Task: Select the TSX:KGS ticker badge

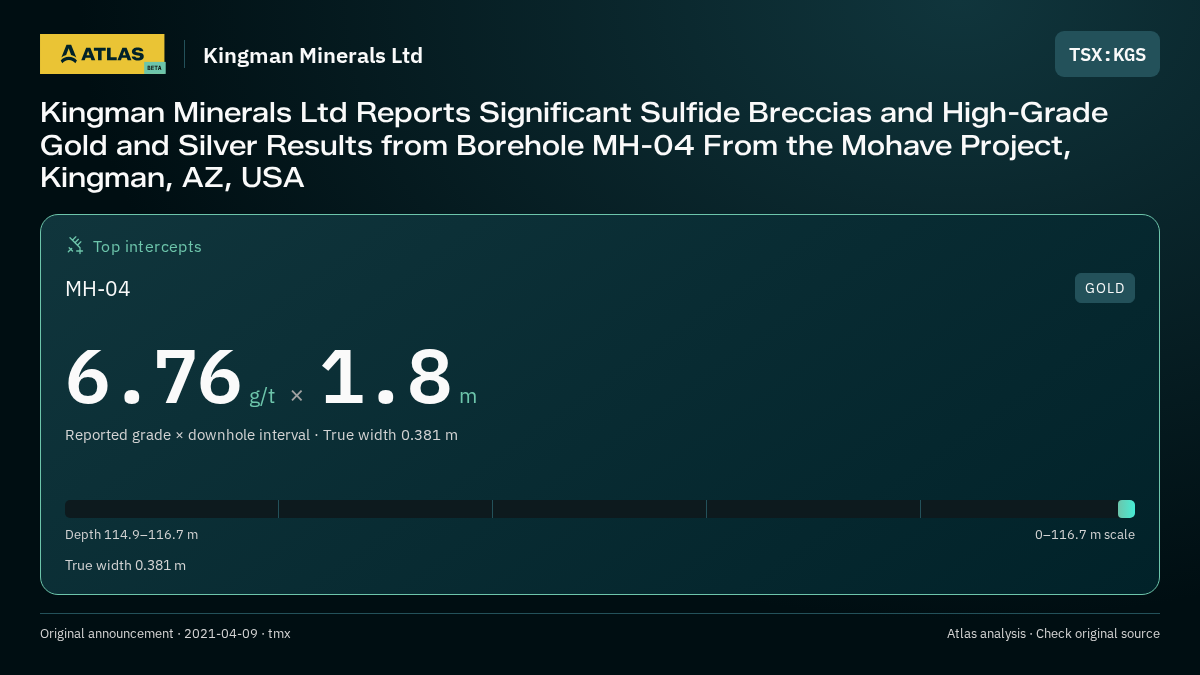Action: point(1107,54)
